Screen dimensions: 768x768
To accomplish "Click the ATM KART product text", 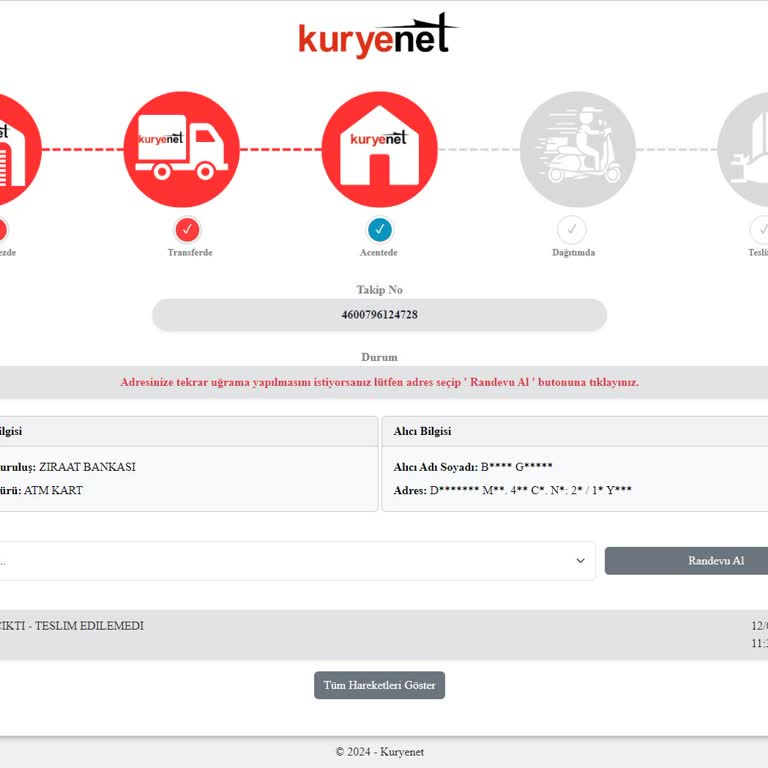I will tap(53, 490).
